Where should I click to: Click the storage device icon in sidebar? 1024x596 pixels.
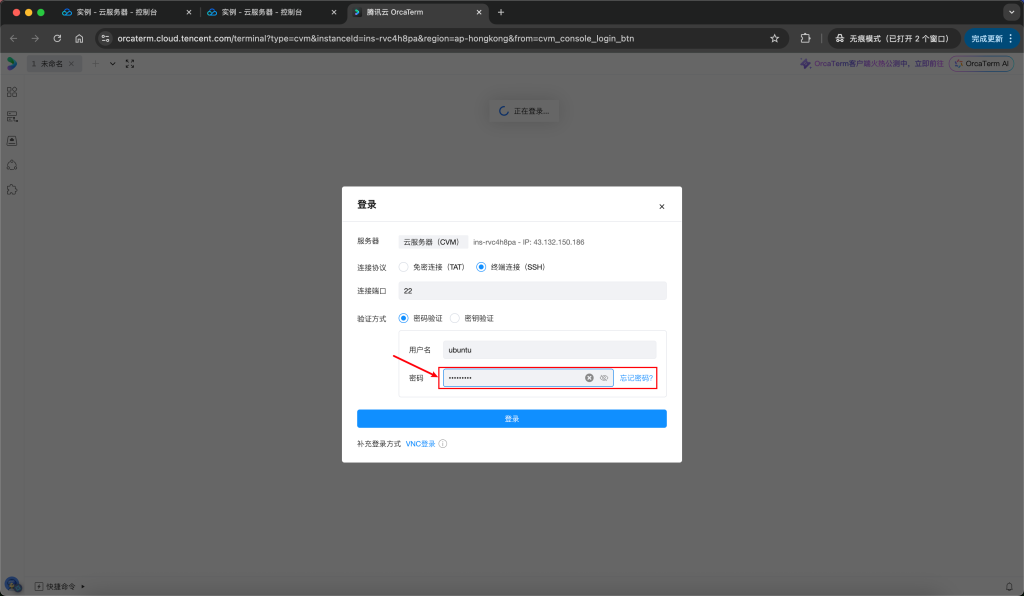pyautogui.click(x=11, y=140)
